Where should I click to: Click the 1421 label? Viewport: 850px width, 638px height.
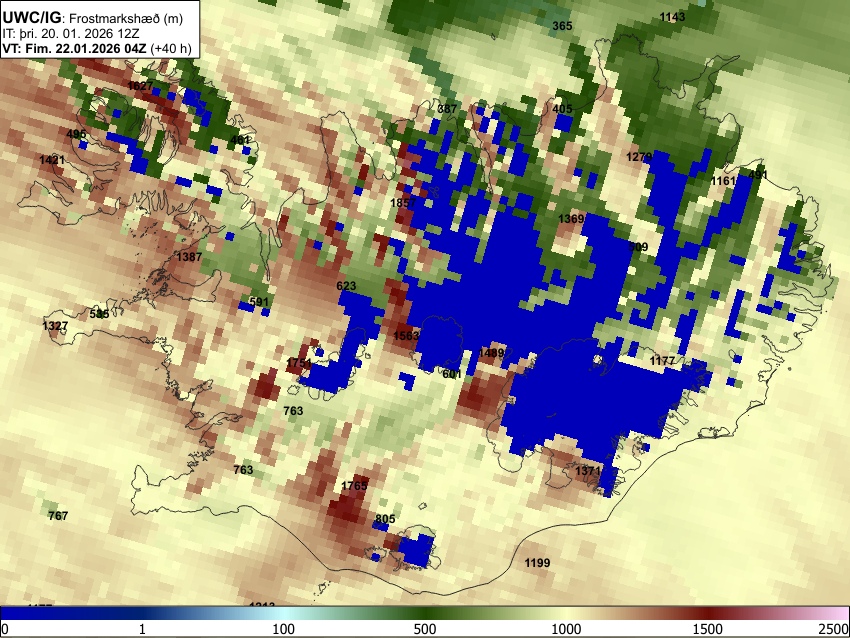[x=52, y=160]
